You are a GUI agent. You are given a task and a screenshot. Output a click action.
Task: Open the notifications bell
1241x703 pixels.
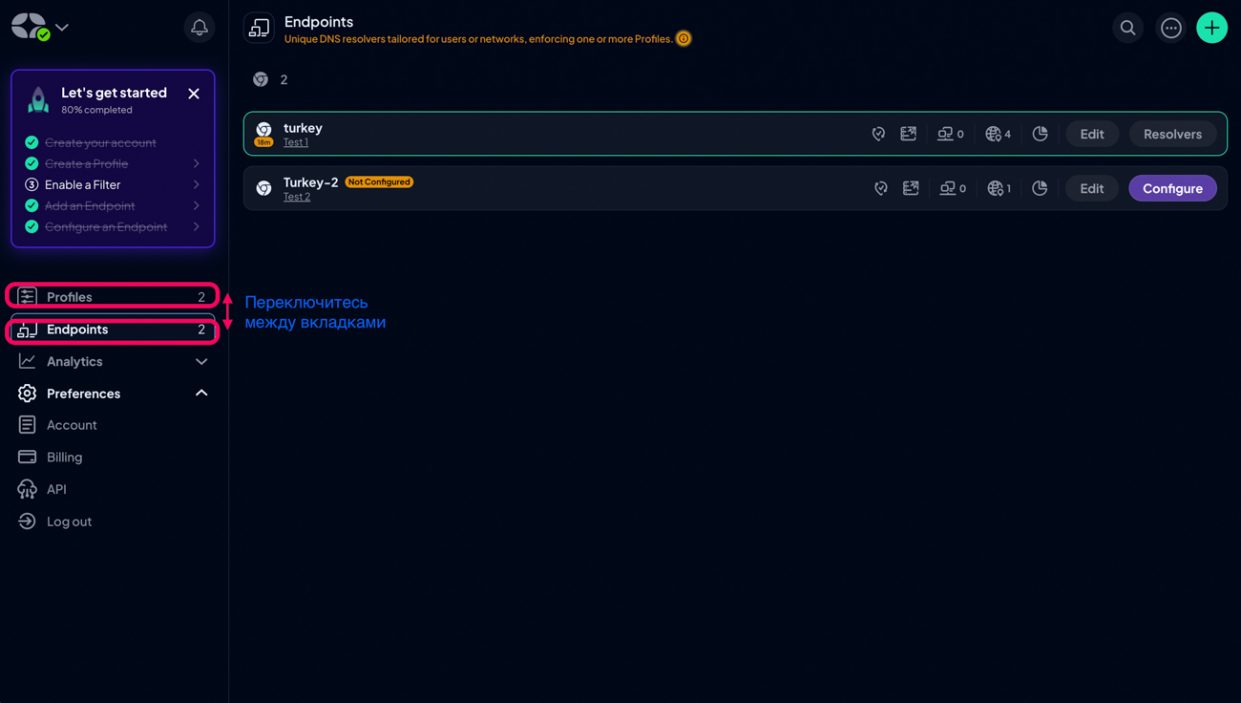pyautogui.click(x=199, y=27)
